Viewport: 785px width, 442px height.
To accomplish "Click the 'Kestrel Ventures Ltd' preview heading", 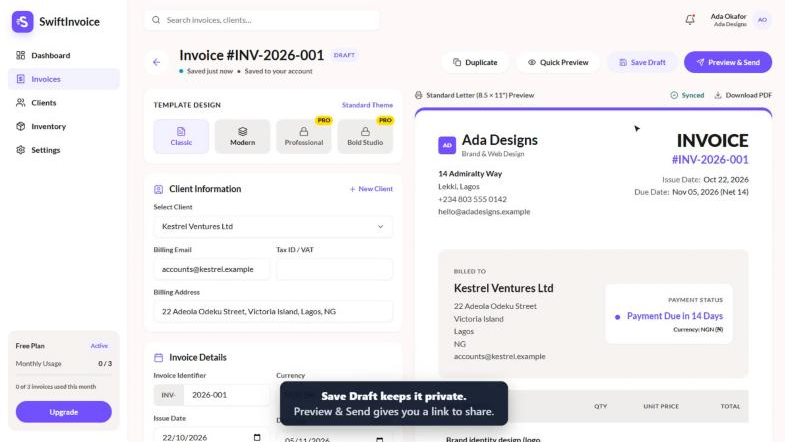I will (504, 288).
